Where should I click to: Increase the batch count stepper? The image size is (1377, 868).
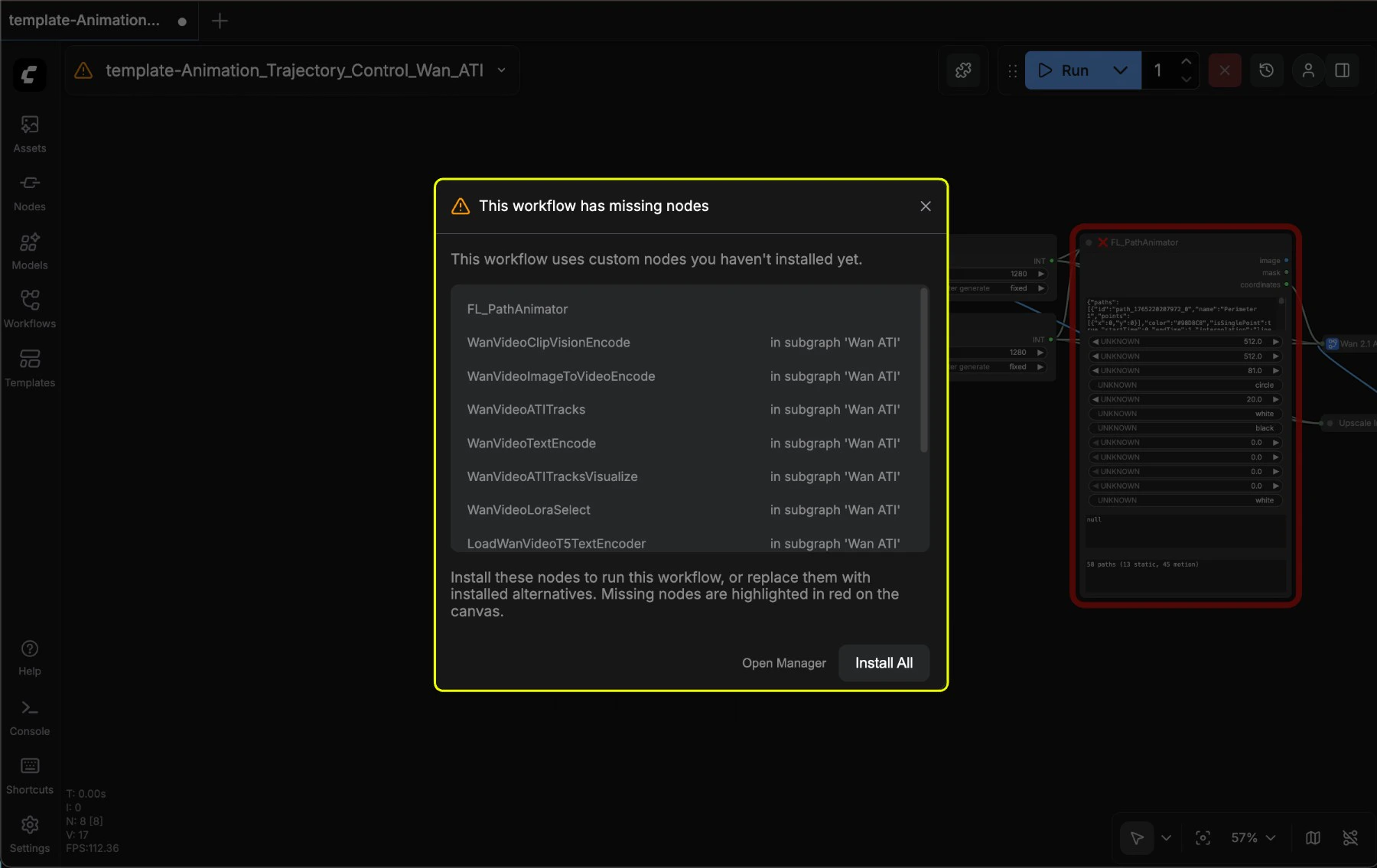pos(1186,61)
